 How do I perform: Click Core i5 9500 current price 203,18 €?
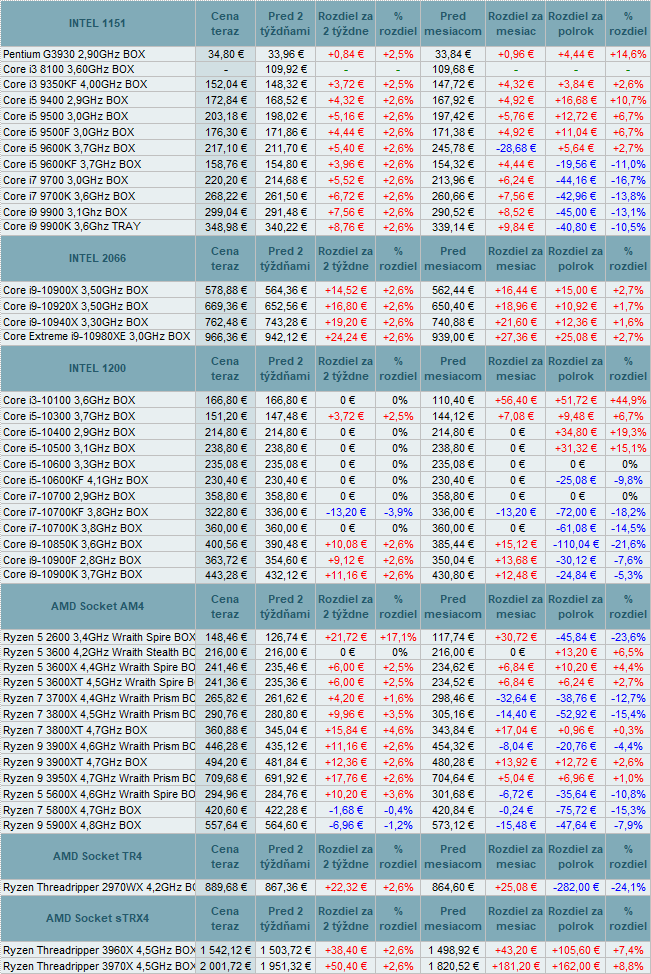pos(226,116)
